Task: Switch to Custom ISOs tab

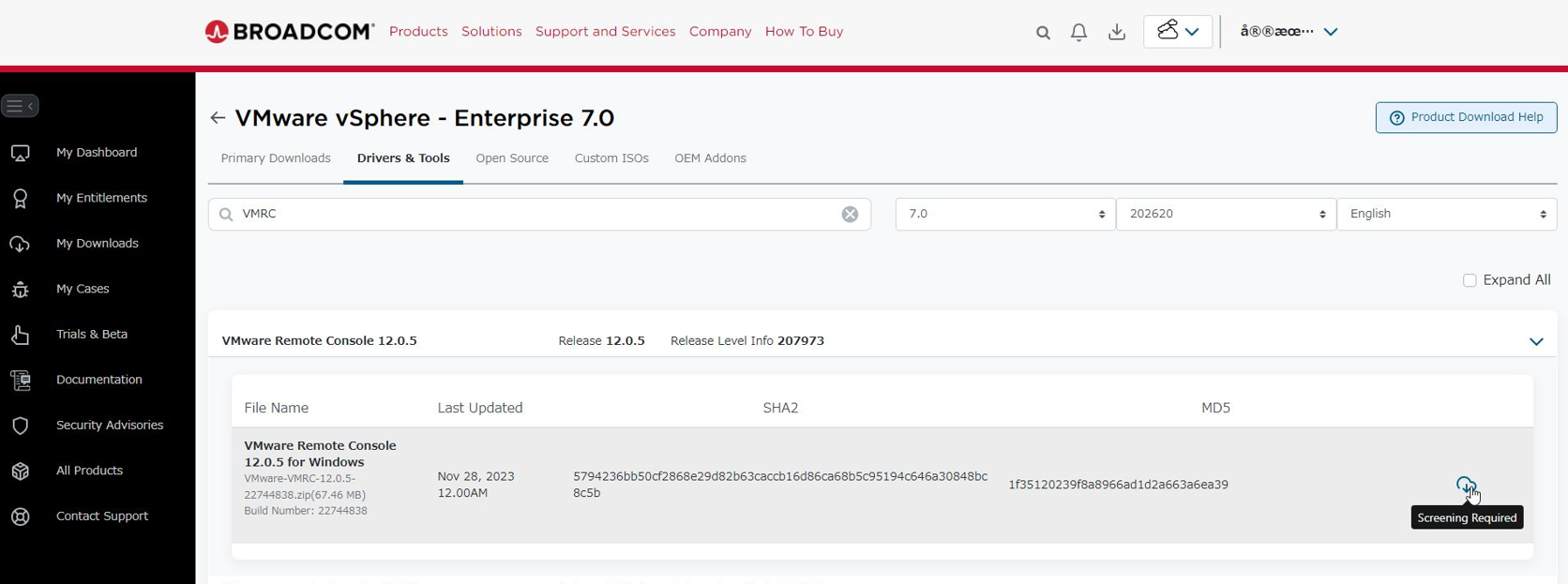Action: (611, 158)
